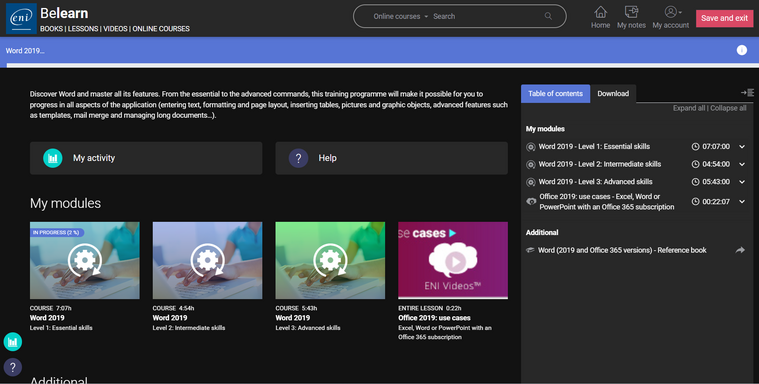This screenshot has height=384, width=759.
Task: Click 'My modules' heading in contents panel
Action: pos(545,129)
